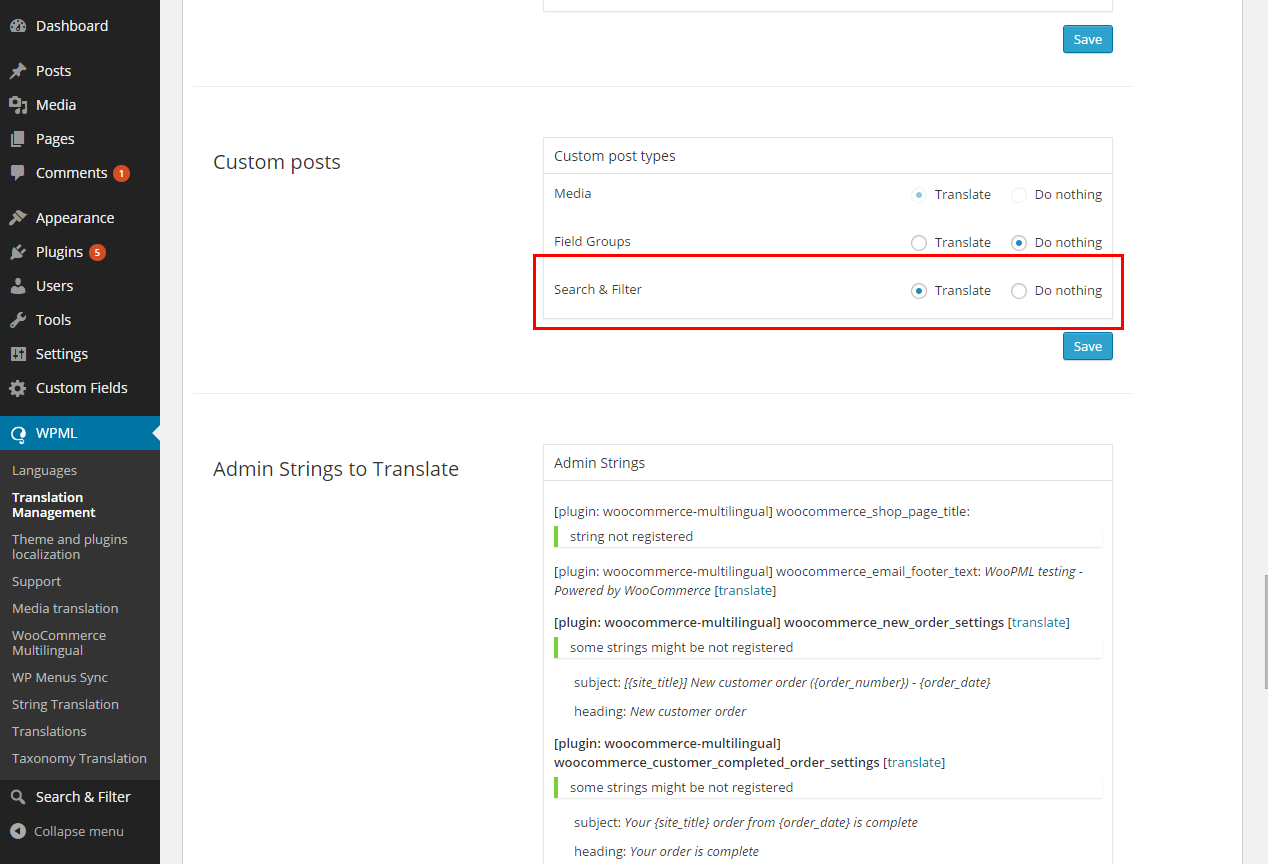
Task: Click the Users person icon
Action: click(18, 286)
